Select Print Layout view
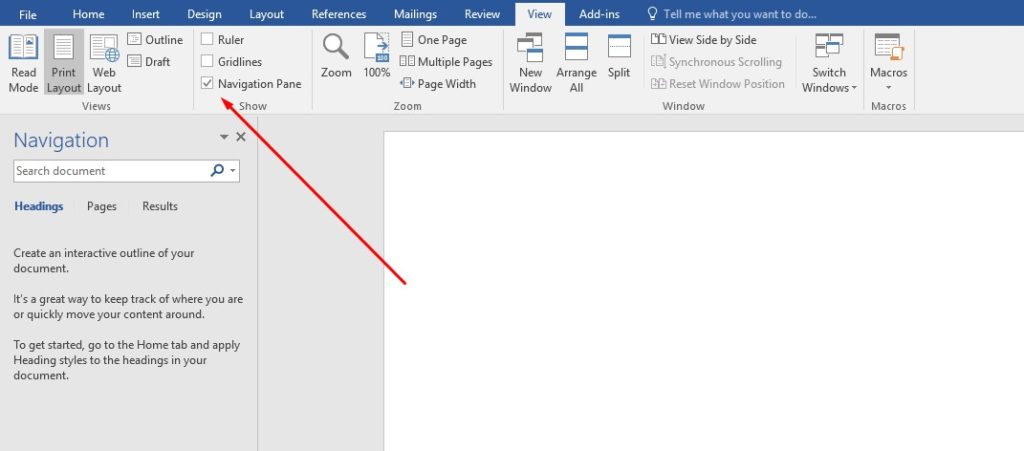 tap(64, 63)
